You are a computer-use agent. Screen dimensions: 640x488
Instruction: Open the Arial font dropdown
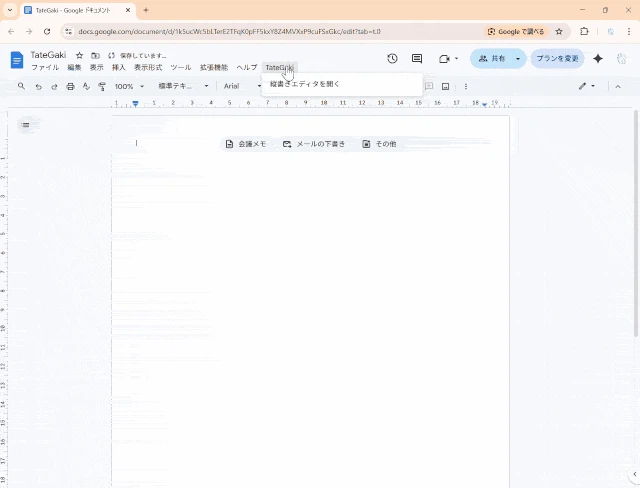tap(242, 86)
